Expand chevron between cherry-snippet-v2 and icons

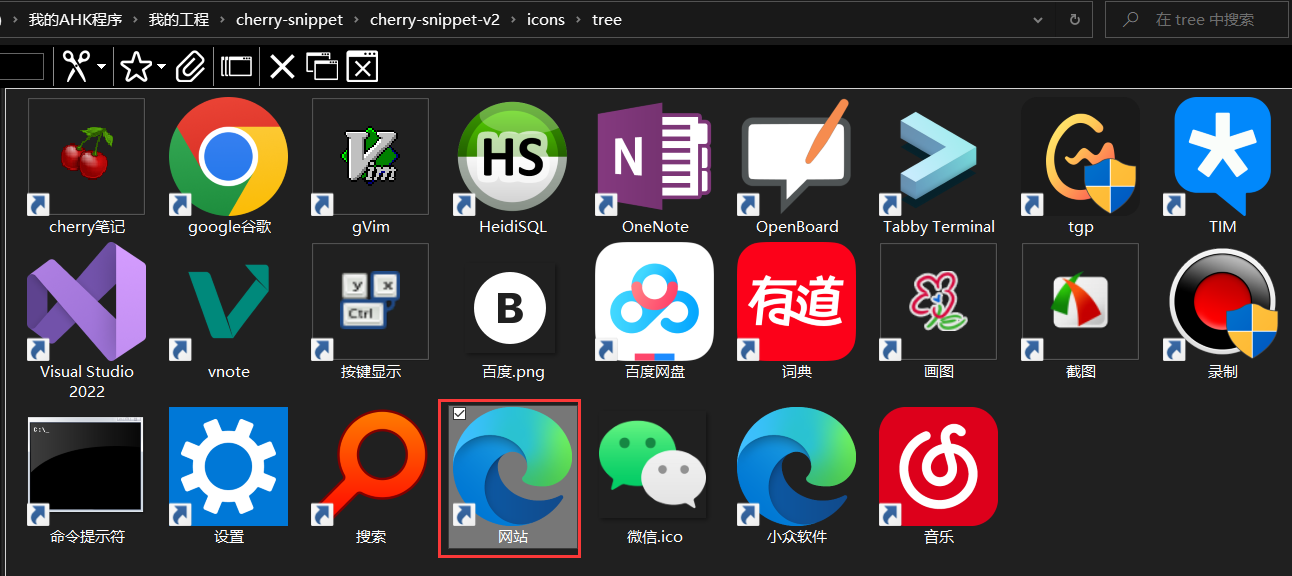tap(513, 19)
